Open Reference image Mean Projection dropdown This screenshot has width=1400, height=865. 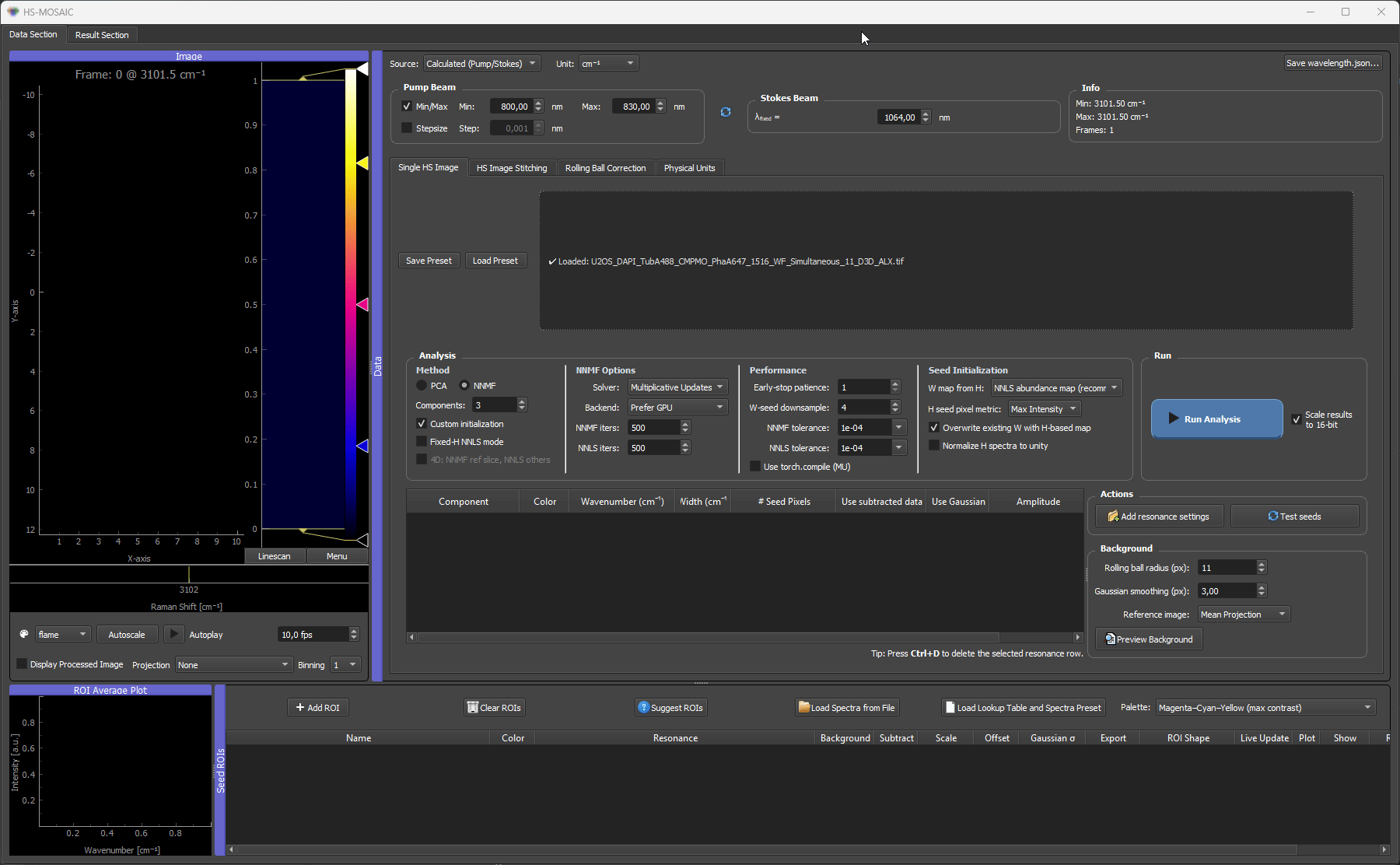1244,615
